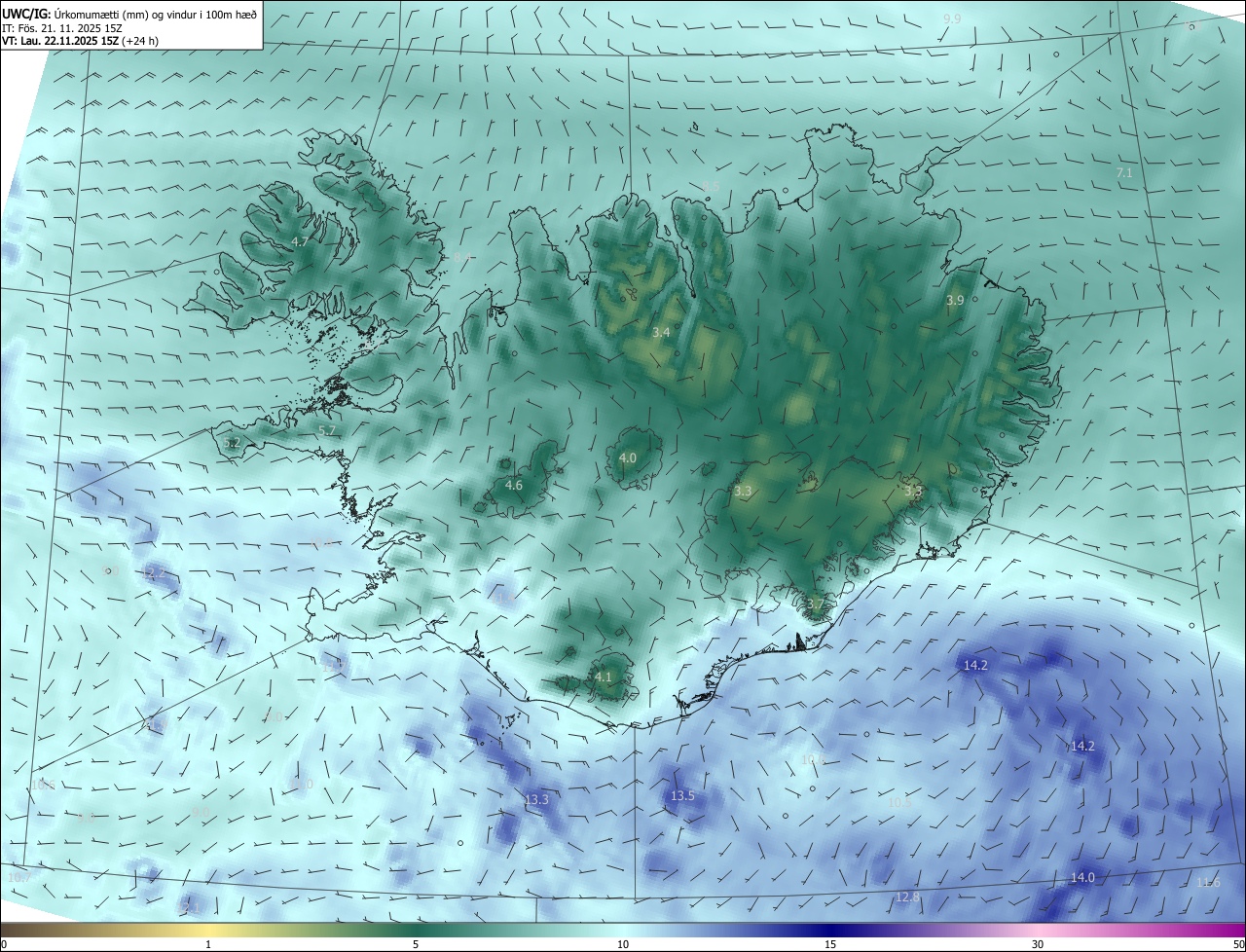Click the '5' tick label on the color scale
The height and width of the screenshot is (952, 1246).
pos(416,944)
